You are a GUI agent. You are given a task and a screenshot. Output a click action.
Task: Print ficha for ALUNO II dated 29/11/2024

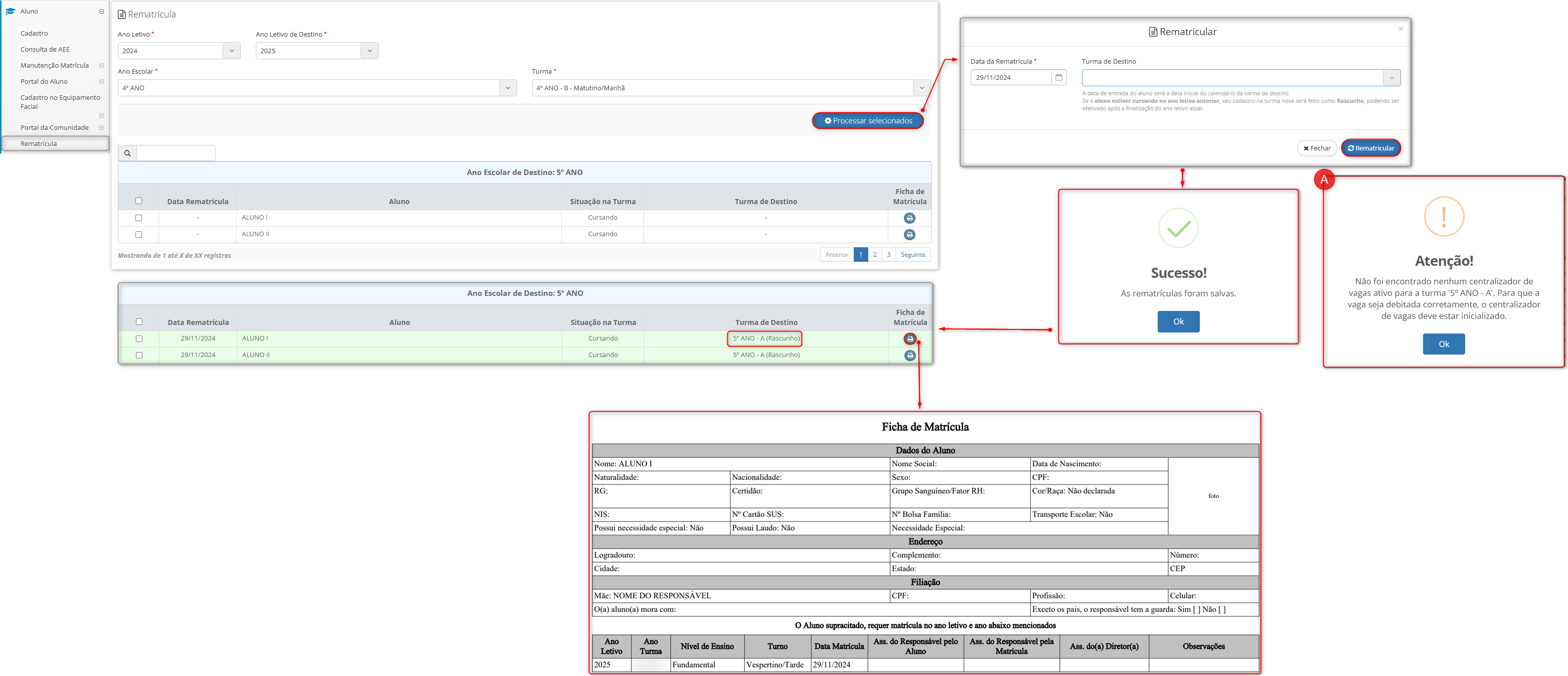910,356
